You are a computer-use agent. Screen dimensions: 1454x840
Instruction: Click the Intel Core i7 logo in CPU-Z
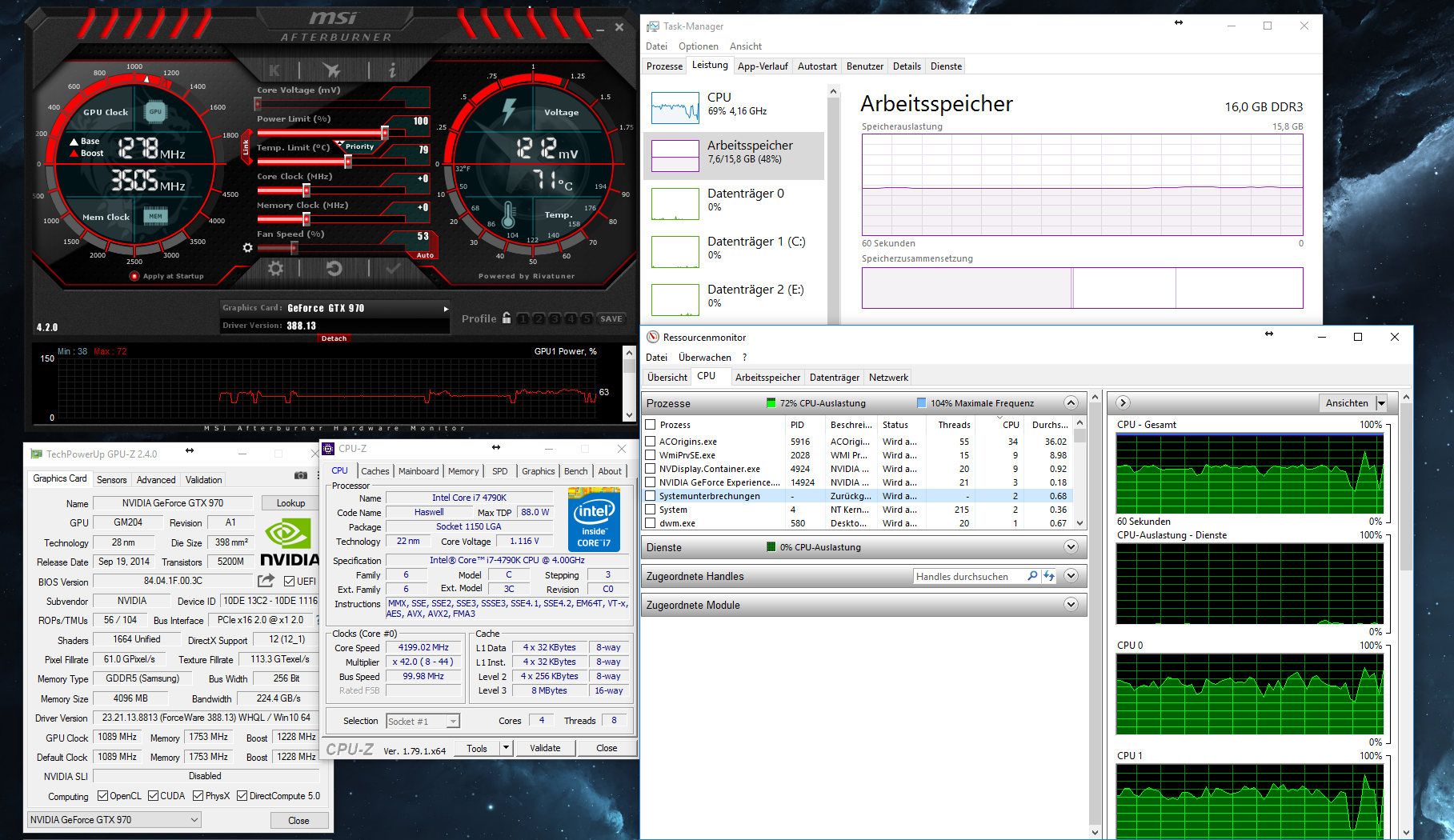(595, 519)
